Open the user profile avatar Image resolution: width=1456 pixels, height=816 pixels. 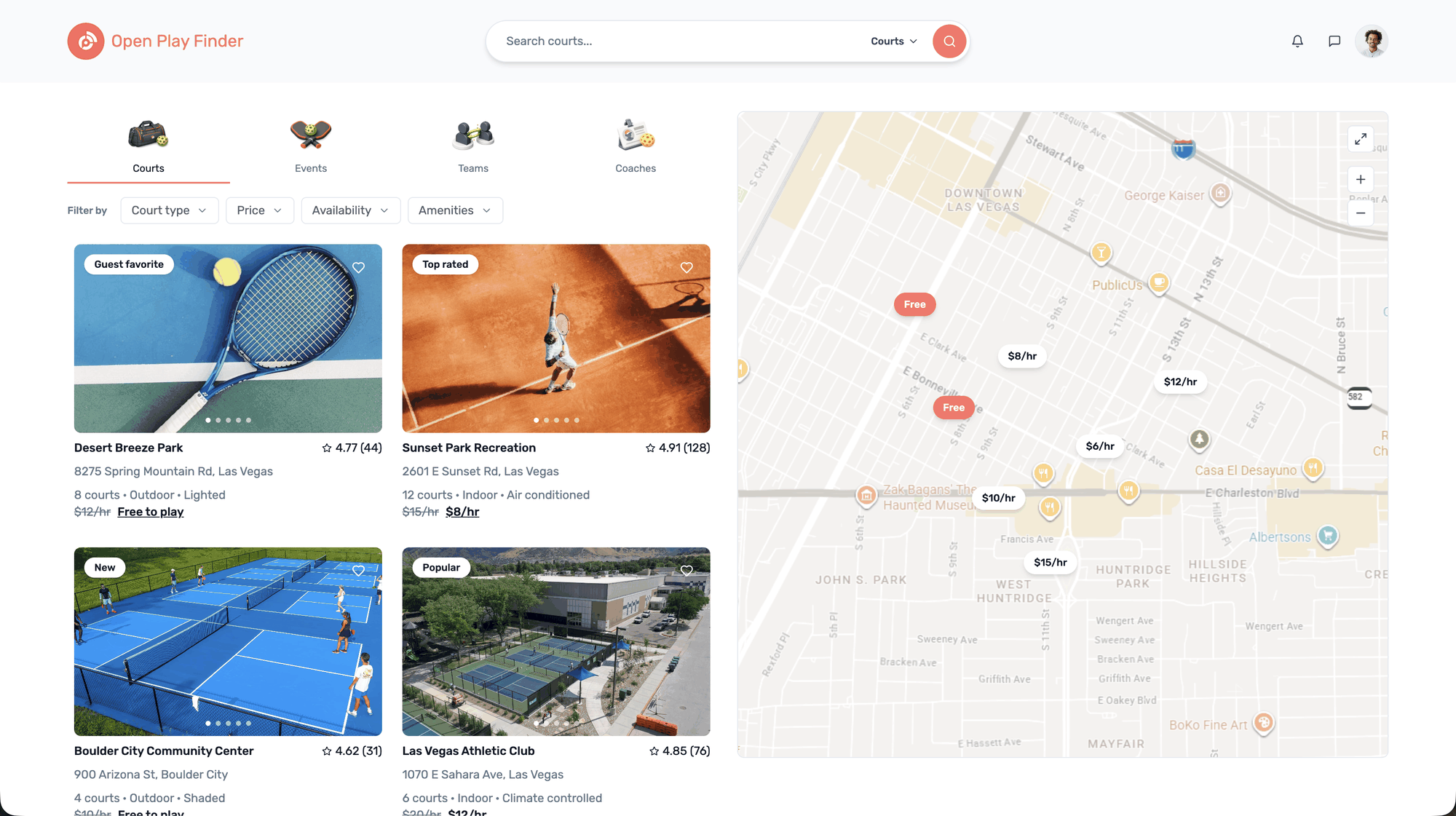[1372, 41]
